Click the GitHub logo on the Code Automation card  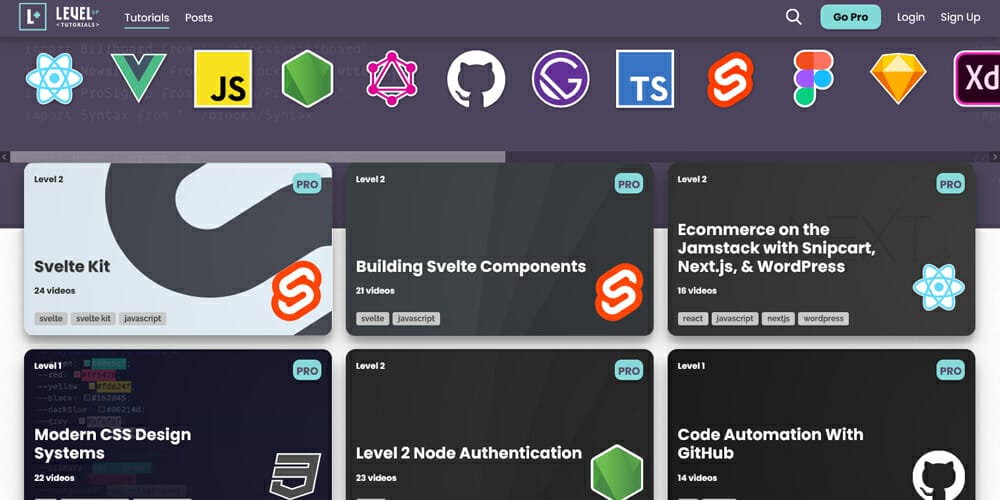[x=938, y=475]
